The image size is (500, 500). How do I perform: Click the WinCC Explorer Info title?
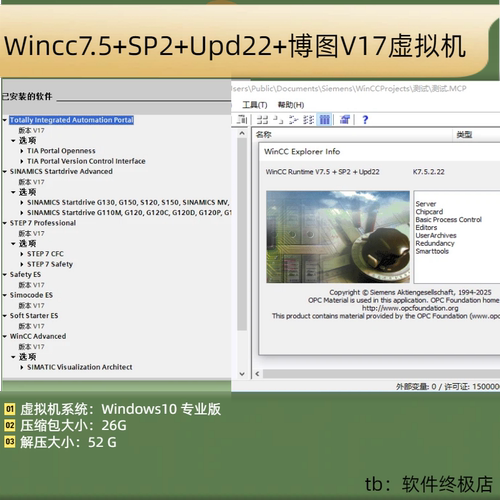pyautogui.click(x=302, y=152)
